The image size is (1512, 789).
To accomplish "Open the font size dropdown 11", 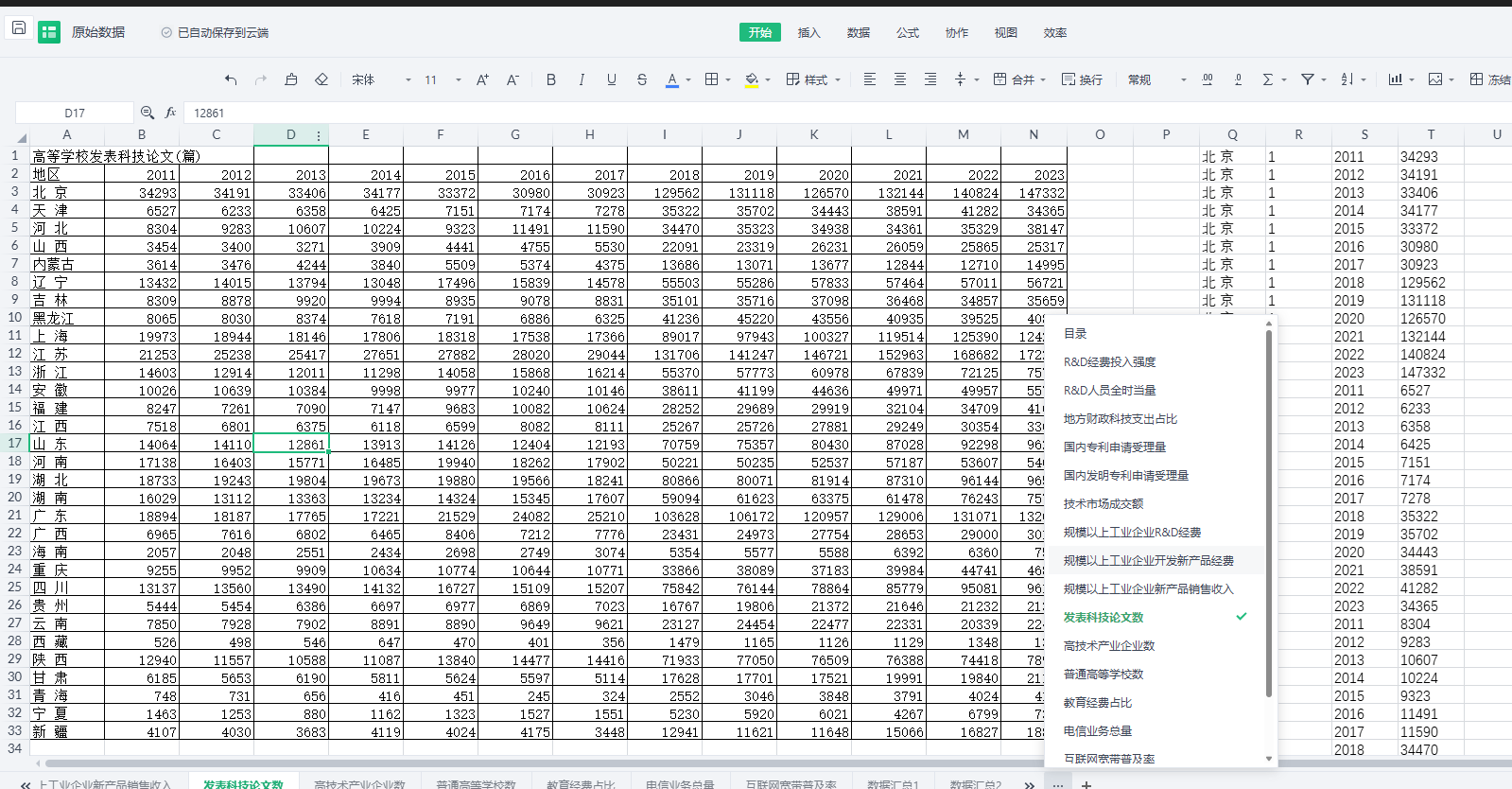I will pyautogui.click(x=443, y=79).
